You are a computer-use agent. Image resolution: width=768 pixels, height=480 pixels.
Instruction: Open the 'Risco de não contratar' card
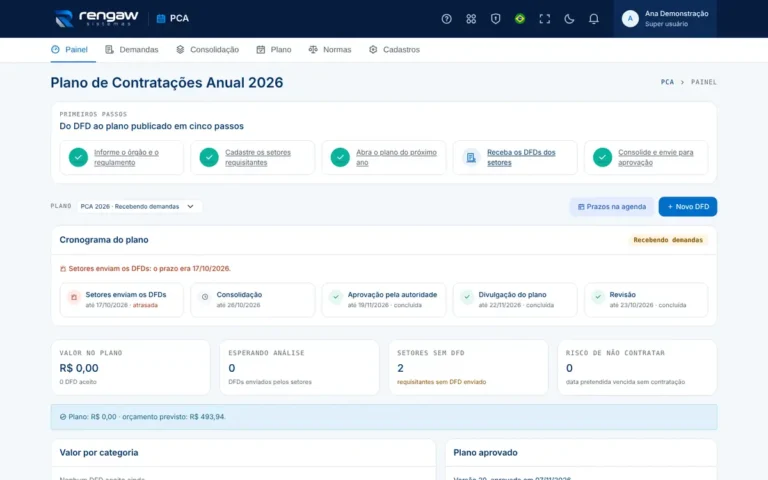637,367
